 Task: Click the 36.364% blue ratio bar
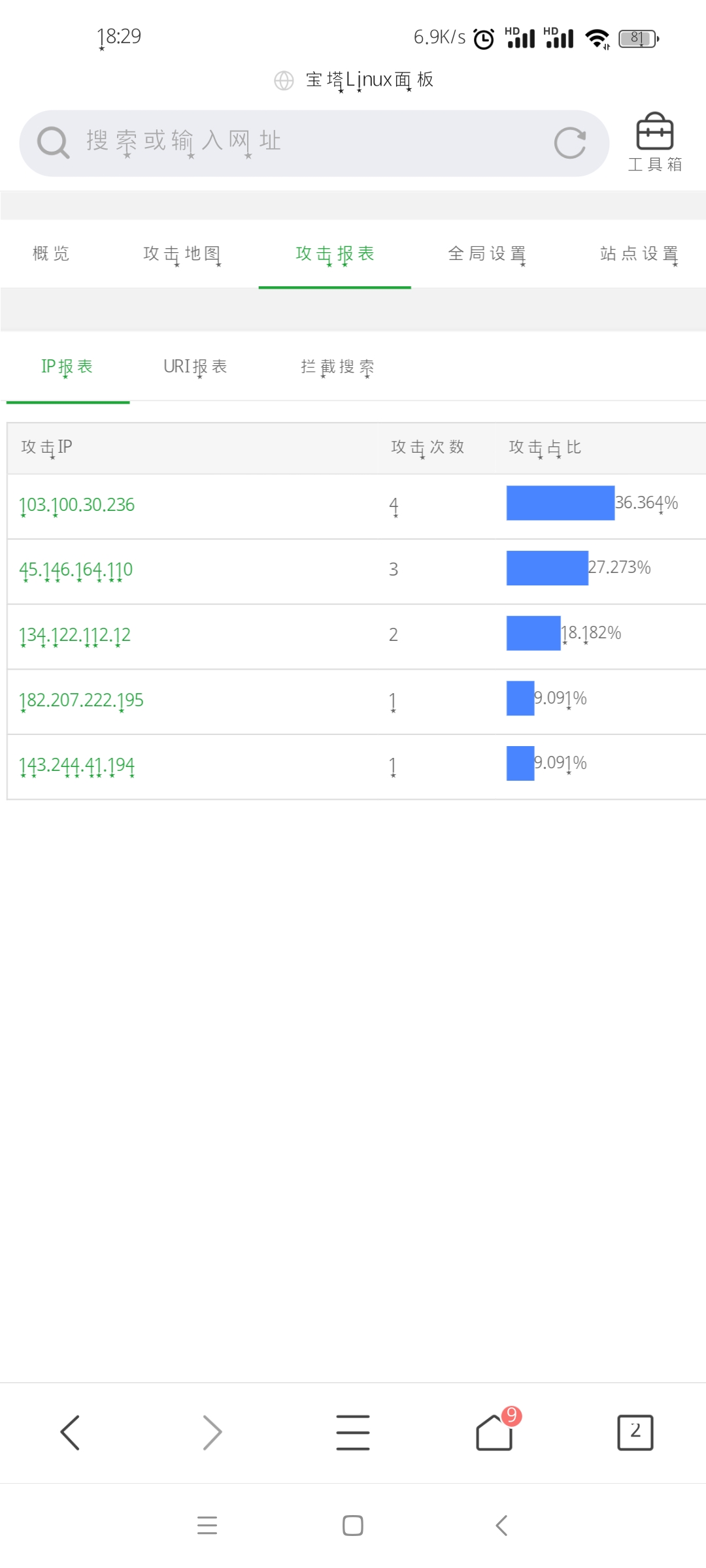click(x=560, y=503)
